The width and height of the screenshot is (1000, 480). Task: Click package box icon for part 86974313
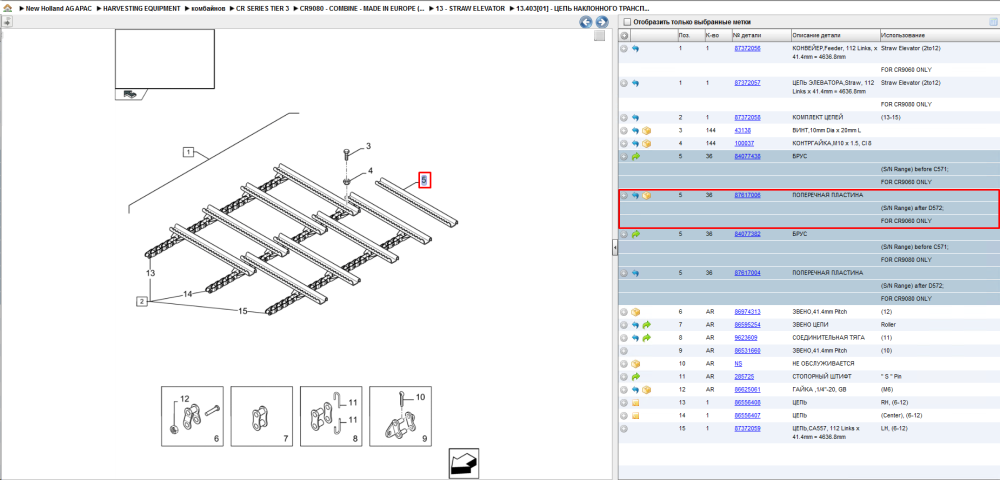click(635, 312)
